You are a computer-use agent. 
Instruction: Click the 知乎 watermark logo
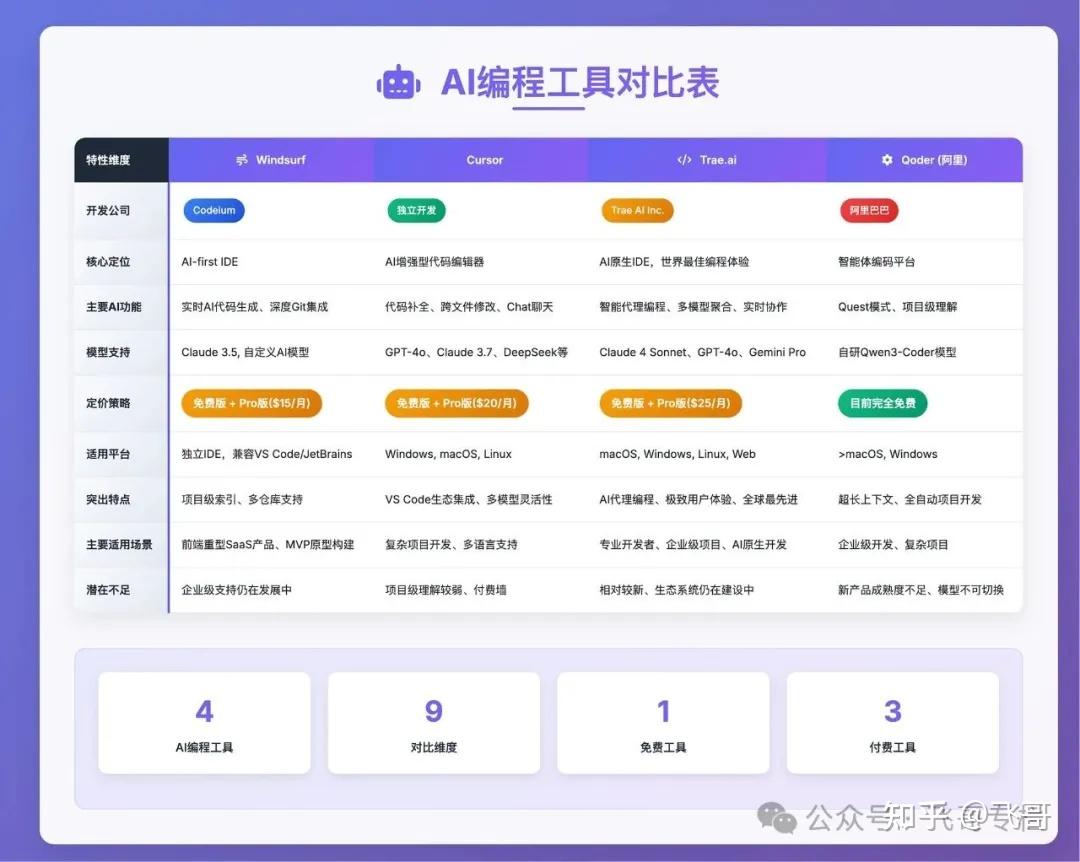918,817
